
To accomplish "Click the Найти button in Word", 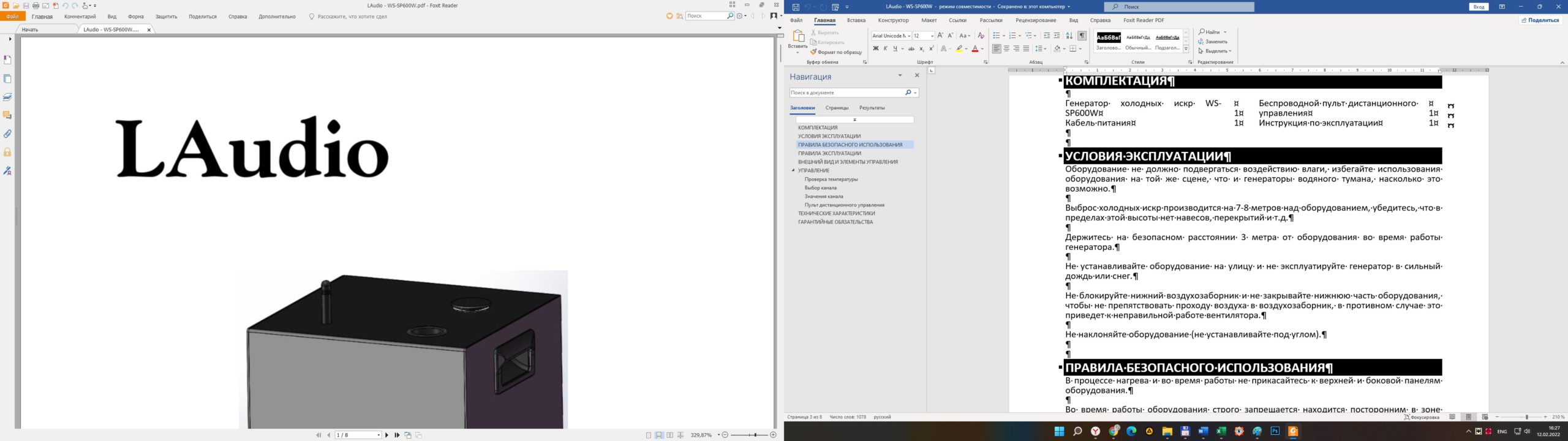I will point(1210,32).
